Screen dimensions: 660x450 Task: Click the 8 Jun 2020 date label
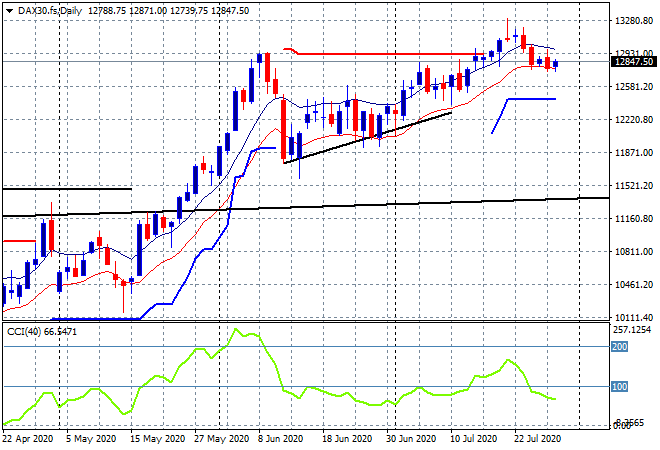(x=280, y=439)
